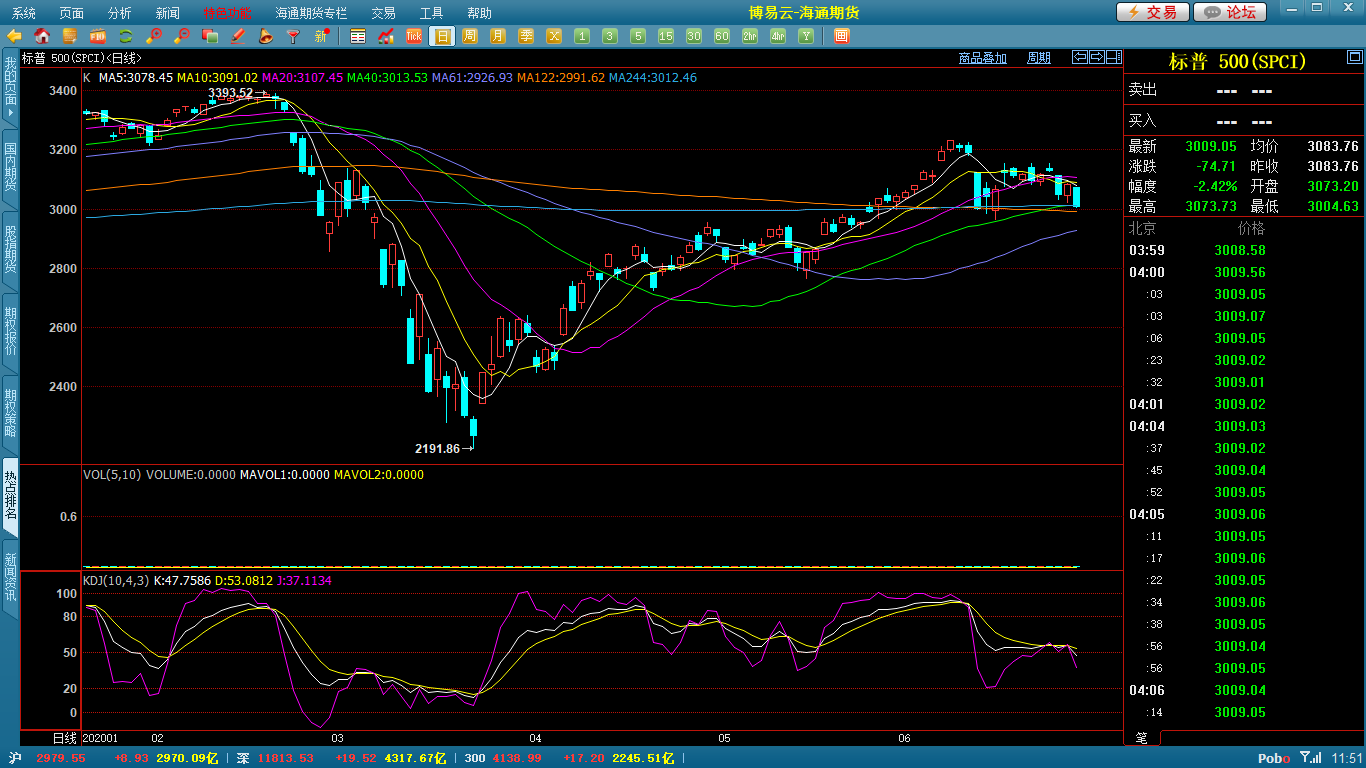Select the 60-minute period button
The width and height of the screenshot is (1366, 768).
click(x=722, y=36)
